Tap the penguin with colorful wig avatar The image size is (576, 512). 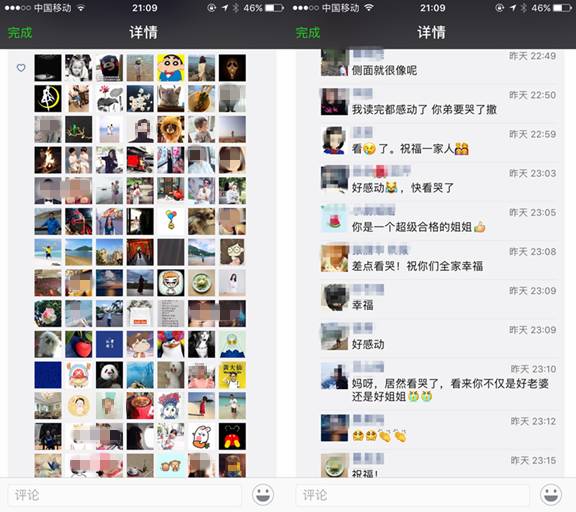(x=171, y=344)
